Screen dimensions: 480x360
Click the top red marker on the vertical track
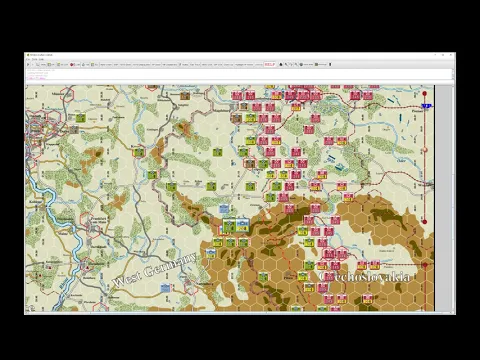pyautogui.click(x=425, y=94)
